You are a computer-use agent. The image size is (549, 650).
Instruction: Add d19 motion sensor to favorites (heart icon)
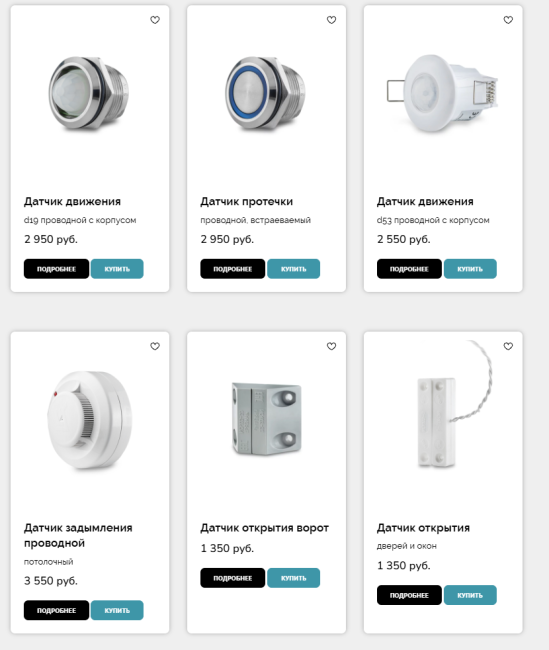pyautogui.click(x=155, y=20)
